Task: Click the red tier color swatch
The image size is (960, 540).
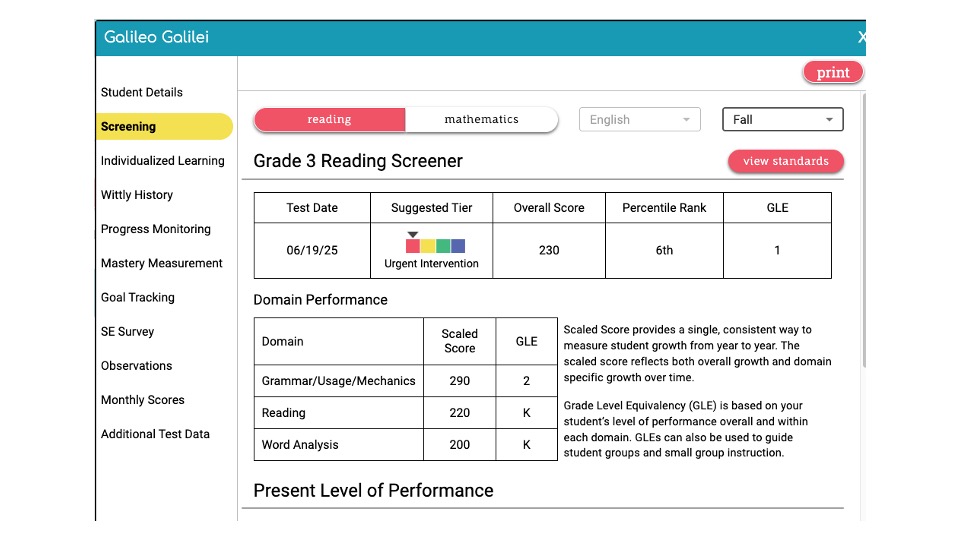Action: (x=413, y=246)
